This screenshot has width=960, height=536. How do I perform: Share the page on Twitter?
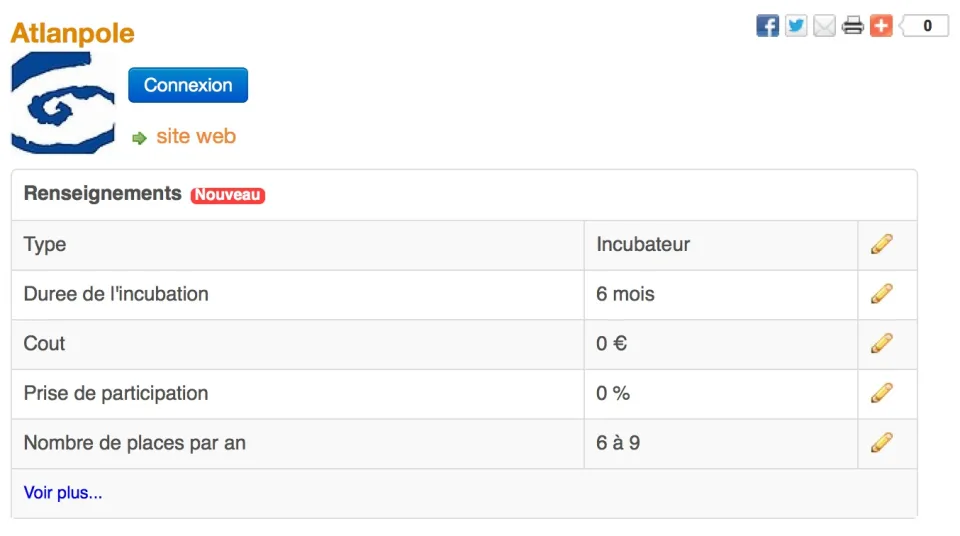(x=796, y=26)
